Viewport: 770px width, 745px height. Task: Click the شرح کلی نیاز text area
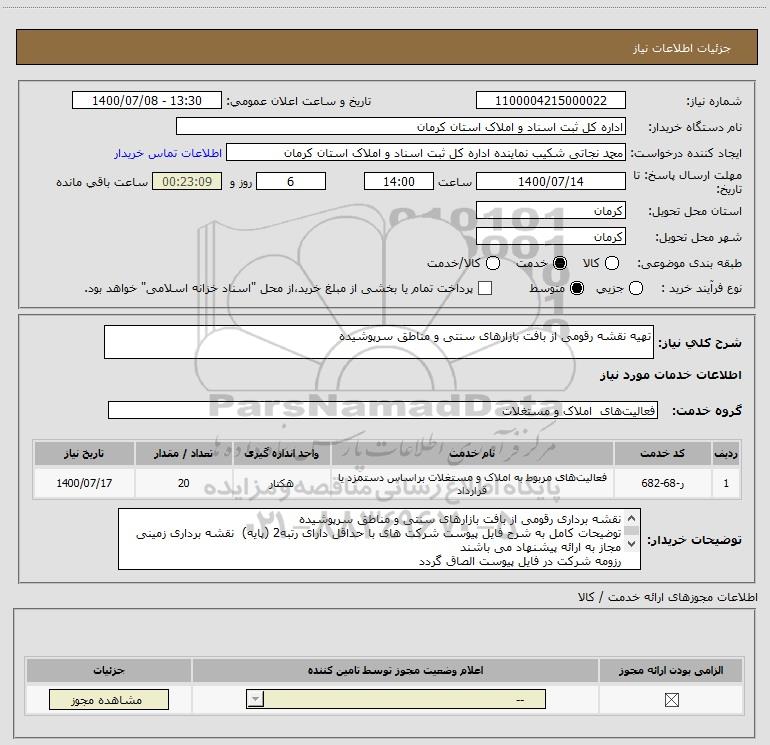click(x=379, y=342)
